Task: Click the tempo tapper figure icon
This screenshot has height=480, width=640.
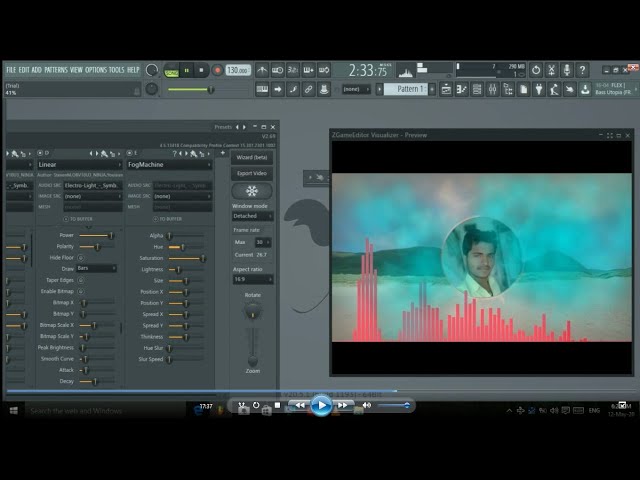Action: pos(554,89)
